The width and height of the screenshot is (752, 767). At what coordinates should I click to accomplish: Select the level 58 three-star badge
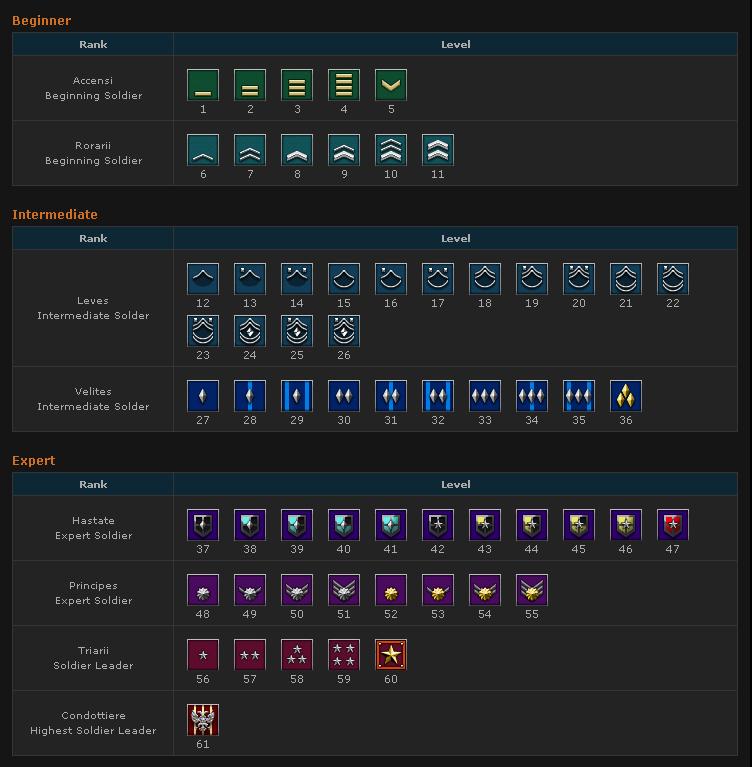click(x=297, y=655)
